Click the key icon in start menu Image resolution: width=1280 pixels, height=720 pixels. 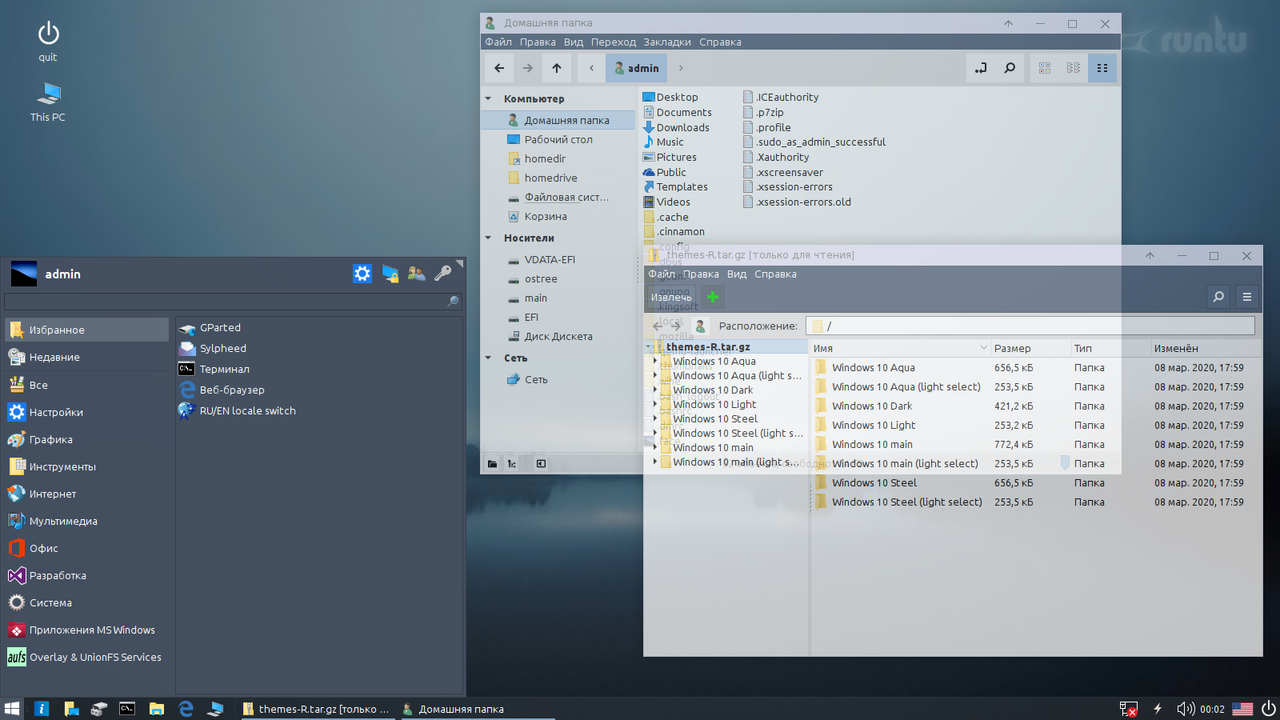(443, 273)
